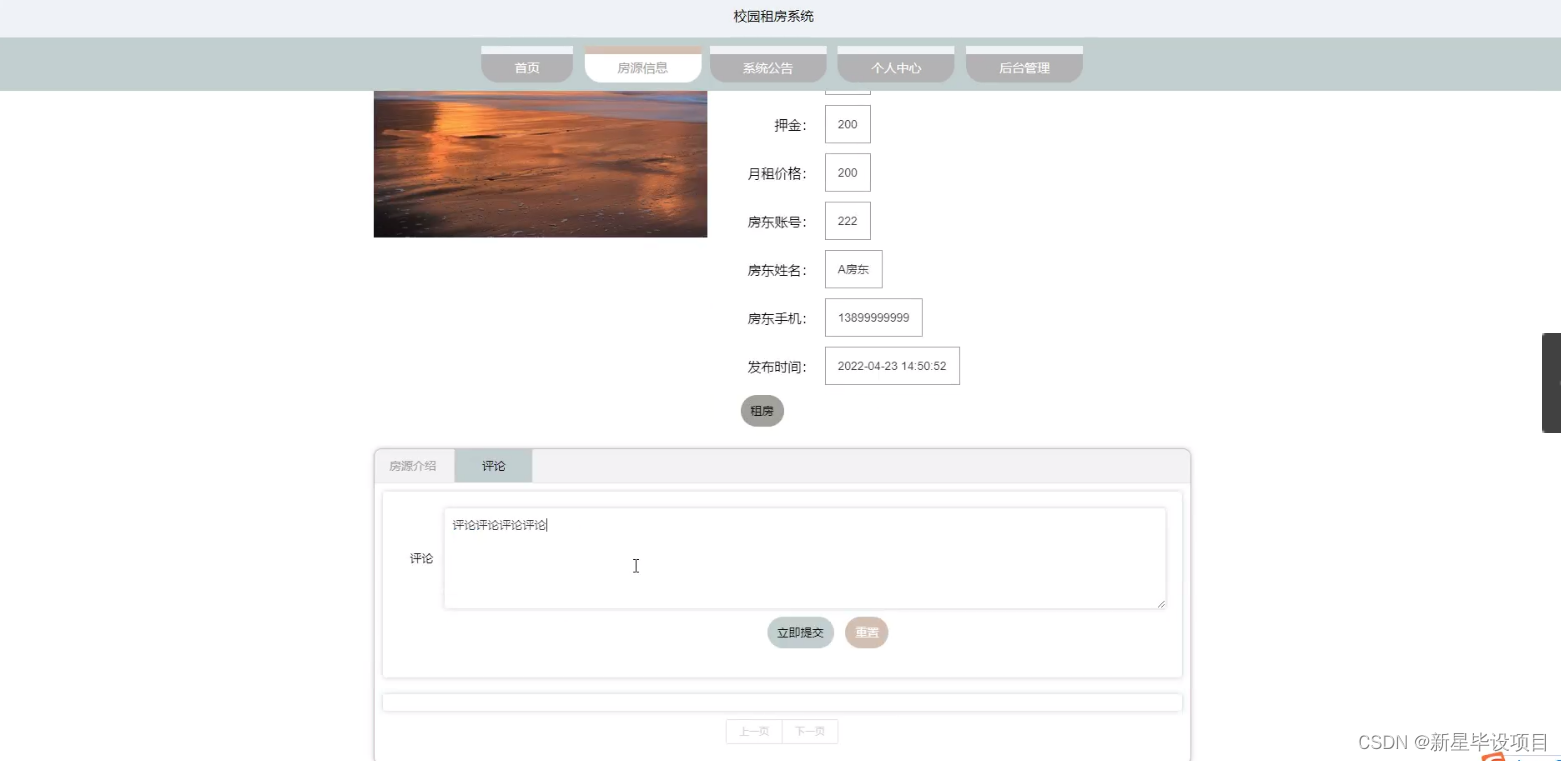
Task: Go to previous page with 上一页
Action: coord(754,732)
